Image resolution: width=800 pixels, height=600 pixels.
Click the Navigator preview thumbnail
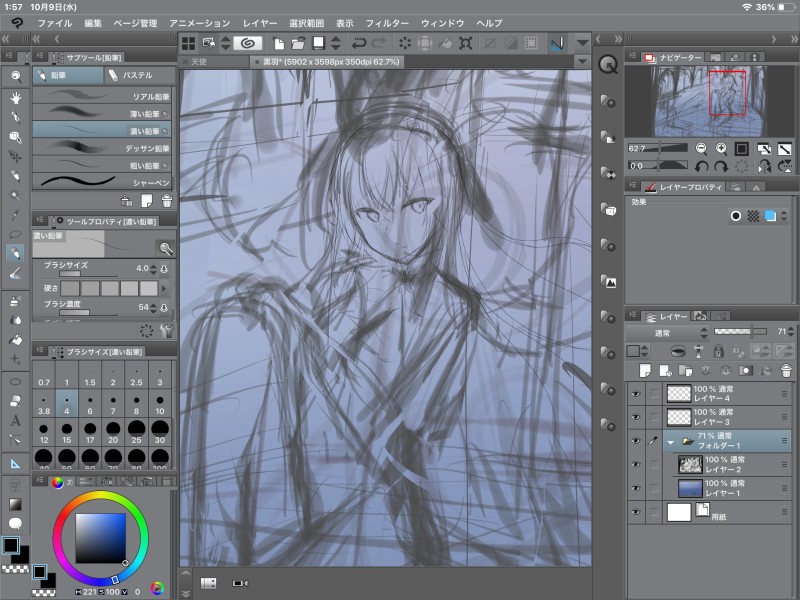pos(709,101)
